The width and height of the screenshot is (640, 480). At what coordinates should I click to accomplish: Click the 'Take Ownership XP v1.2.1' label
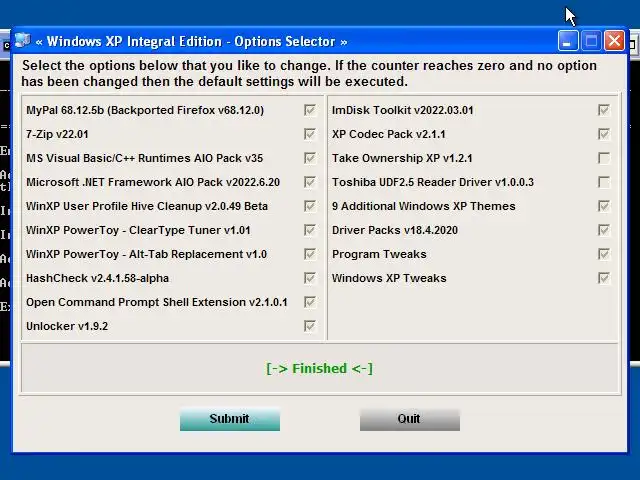402,158
